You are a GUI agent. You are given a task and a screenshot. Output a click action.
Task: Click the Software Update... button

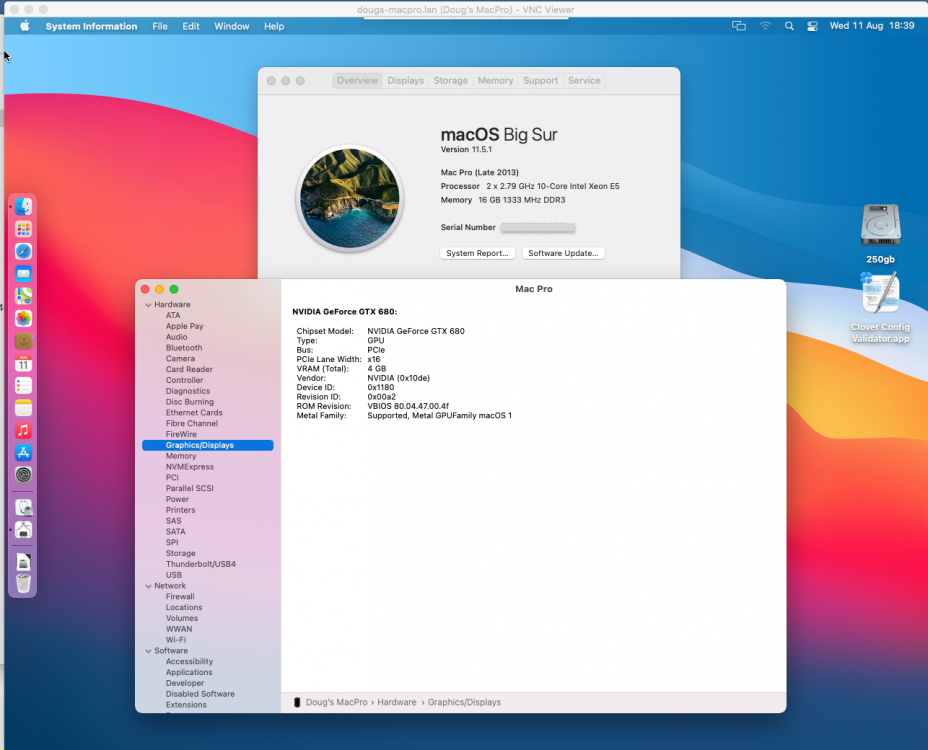(563, 253)
